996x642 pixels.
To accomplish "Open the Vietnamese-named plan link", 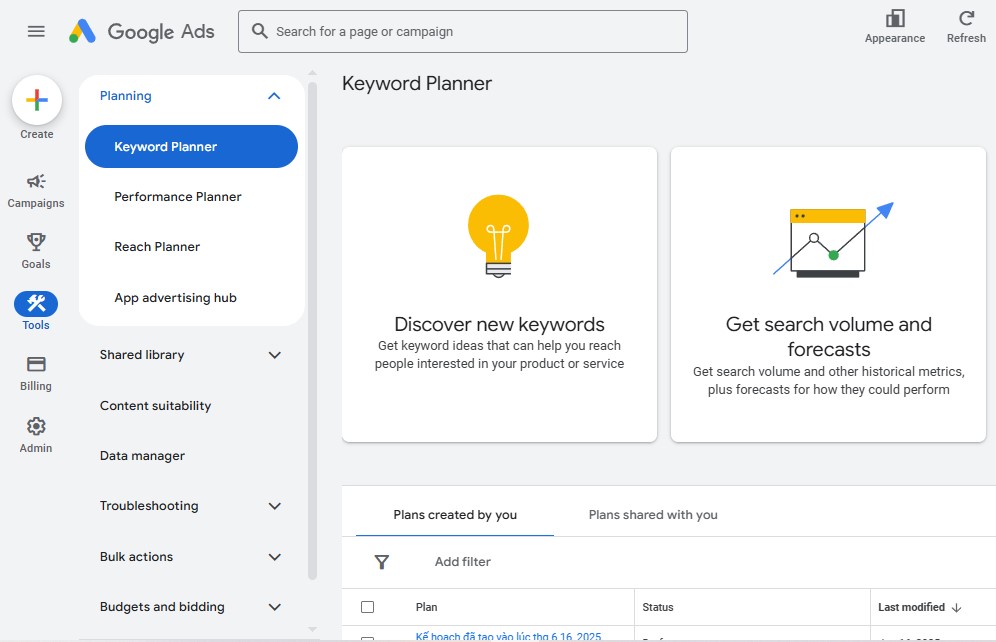I will coord(508,636).
